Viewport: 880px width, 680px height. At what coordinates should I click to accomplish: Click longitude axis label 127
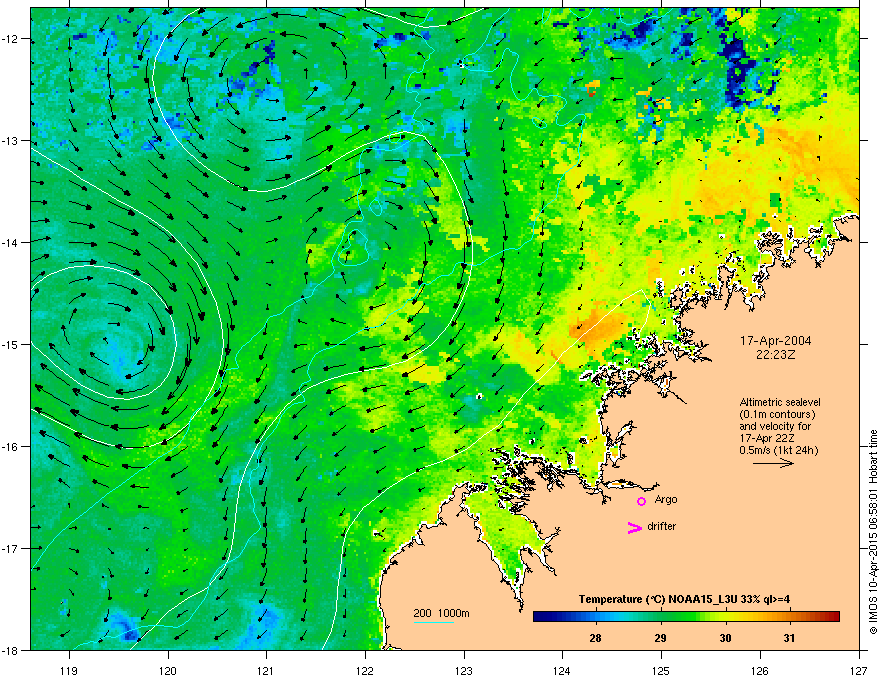click(858, 670)
